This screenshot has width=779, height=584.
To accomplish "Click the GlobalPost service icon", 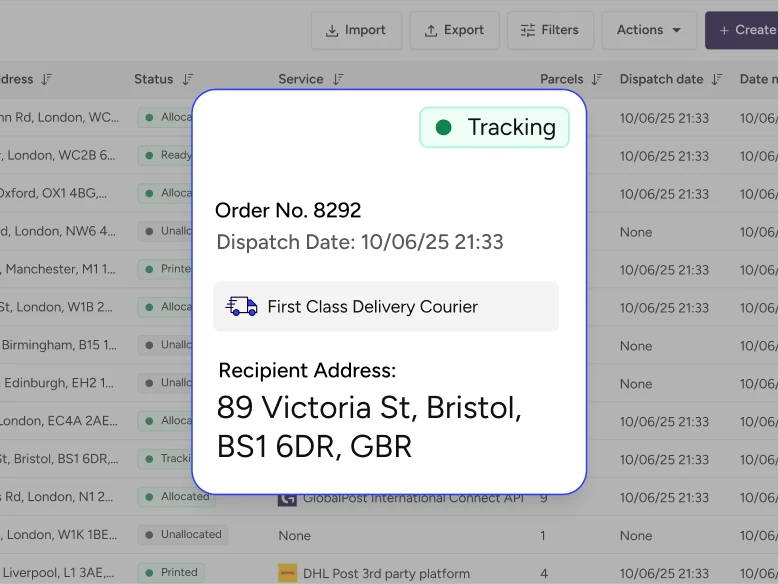I will 288,497.
